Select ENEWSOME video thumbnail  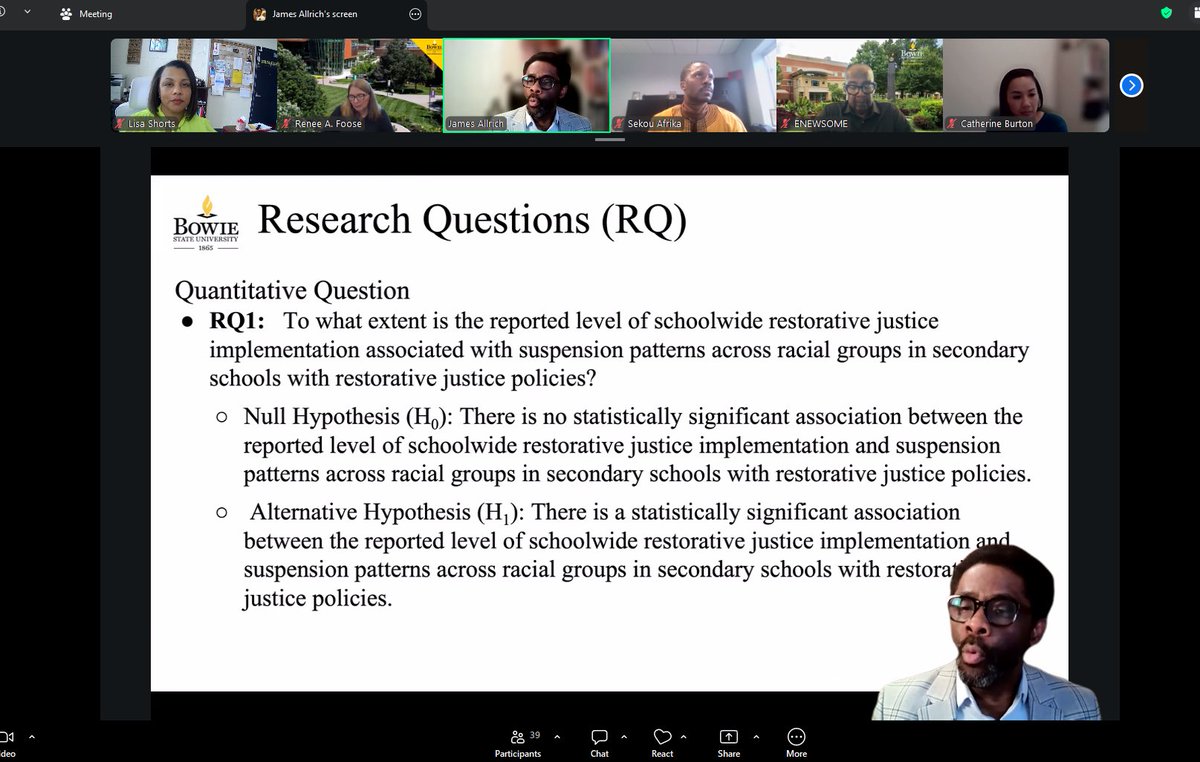point(860,85)
